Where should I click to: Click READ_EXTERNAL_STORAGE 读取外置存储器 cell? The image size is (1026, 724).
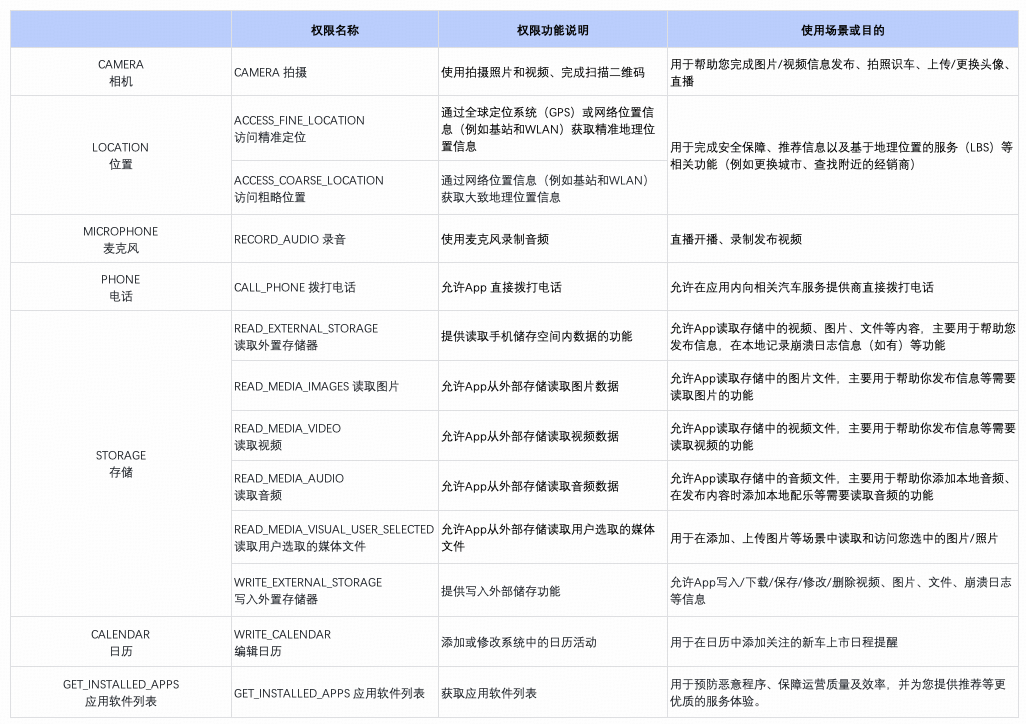tap(334, 336)
